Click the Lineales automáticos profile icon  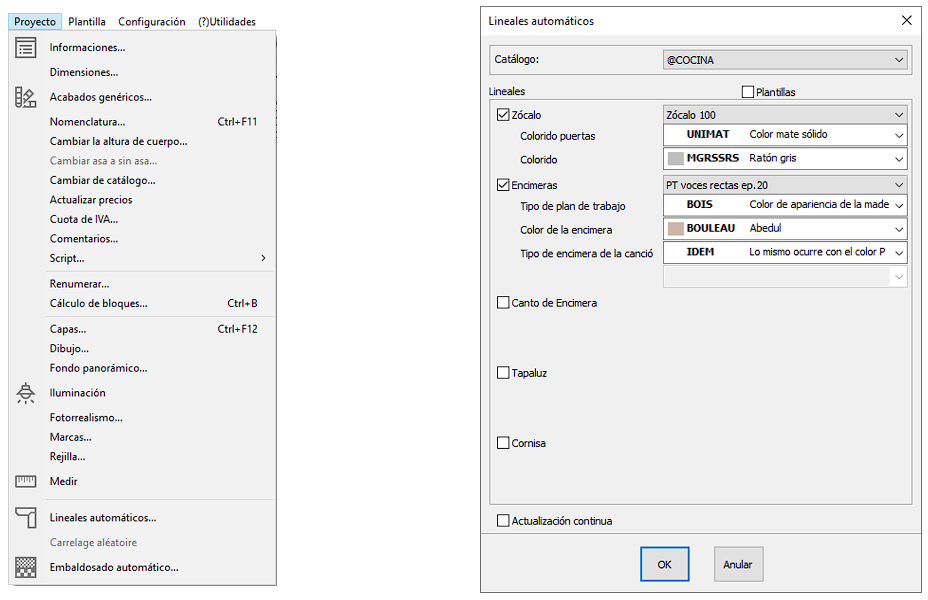(26, 518)
